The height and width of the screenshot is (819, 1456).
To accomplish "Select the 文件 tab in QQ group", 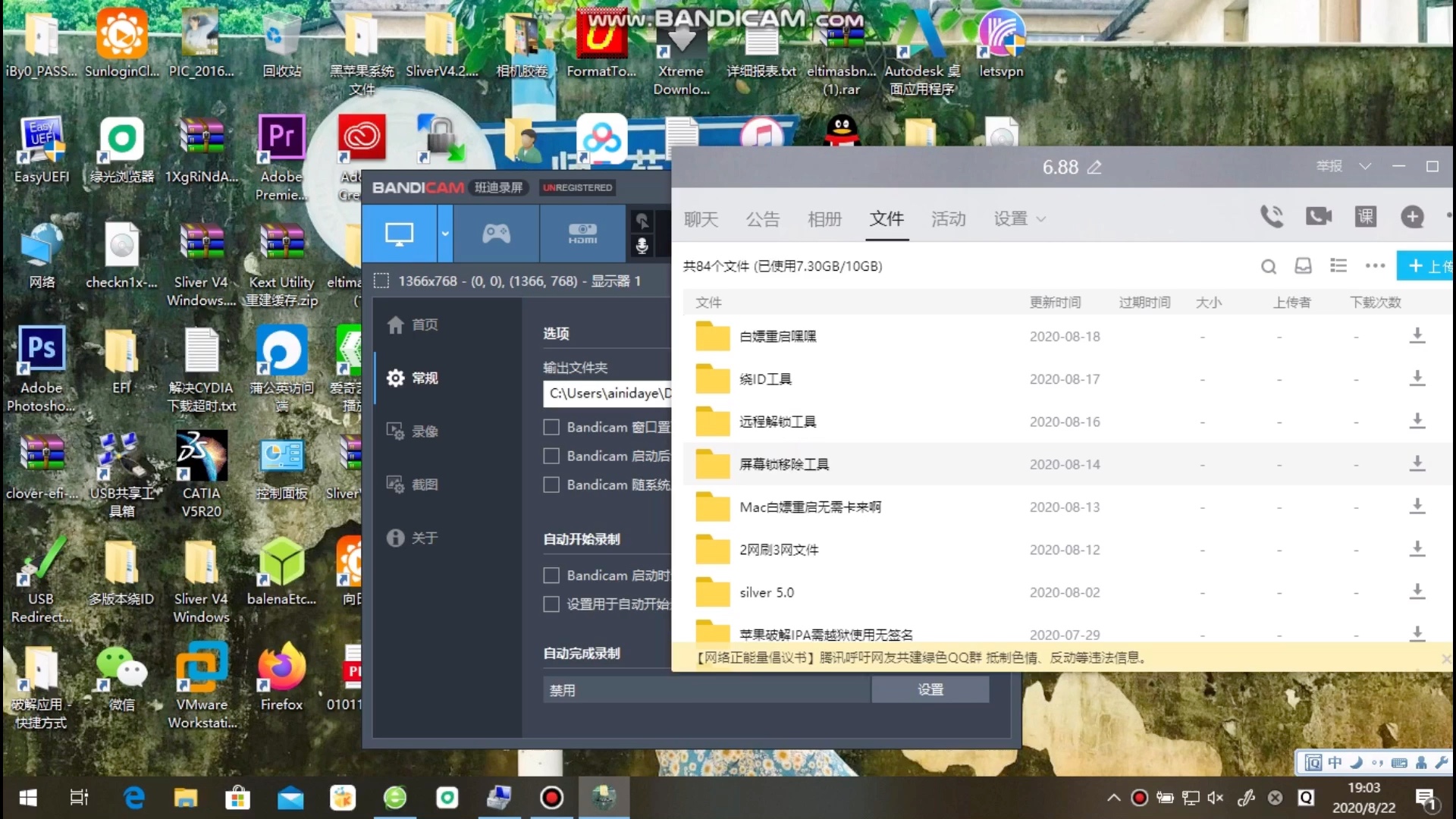I will (886, 219).
